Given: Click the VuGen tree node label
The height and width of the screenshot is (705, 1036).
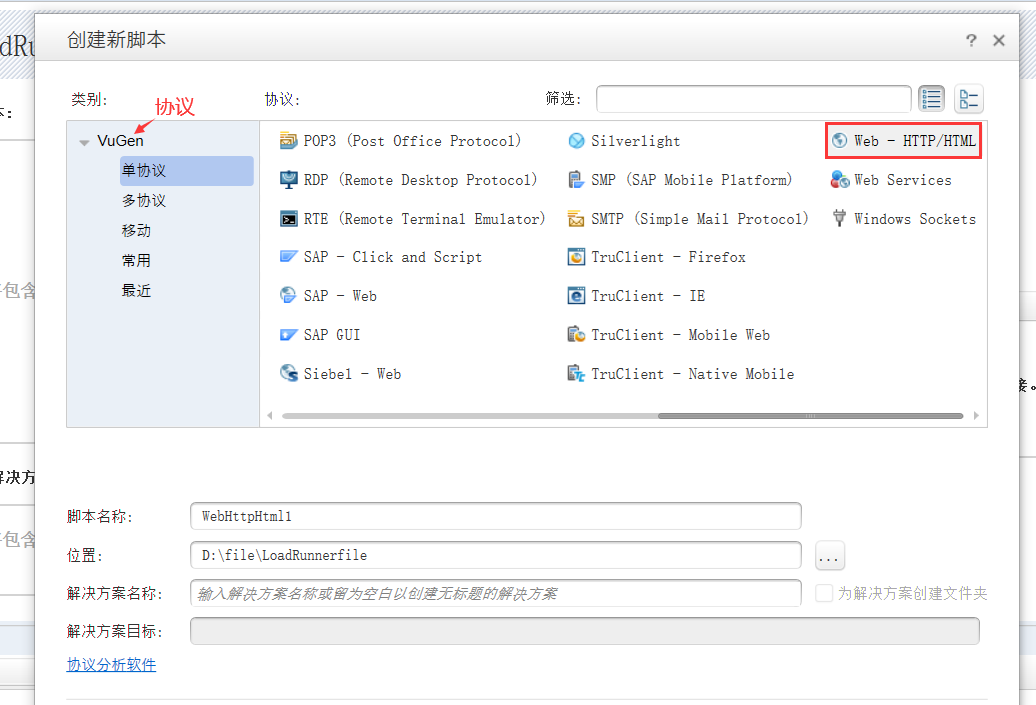Looking at the screenshot, I should [x=120, y=141].
